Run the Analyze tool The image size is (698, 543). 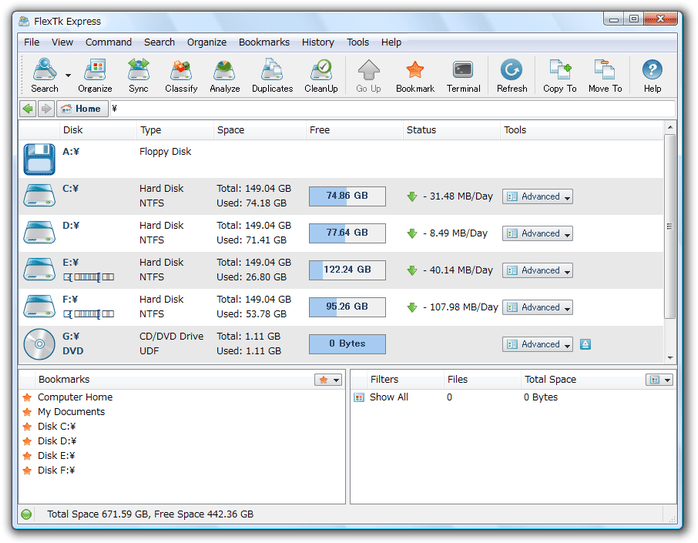pos(225,76)
